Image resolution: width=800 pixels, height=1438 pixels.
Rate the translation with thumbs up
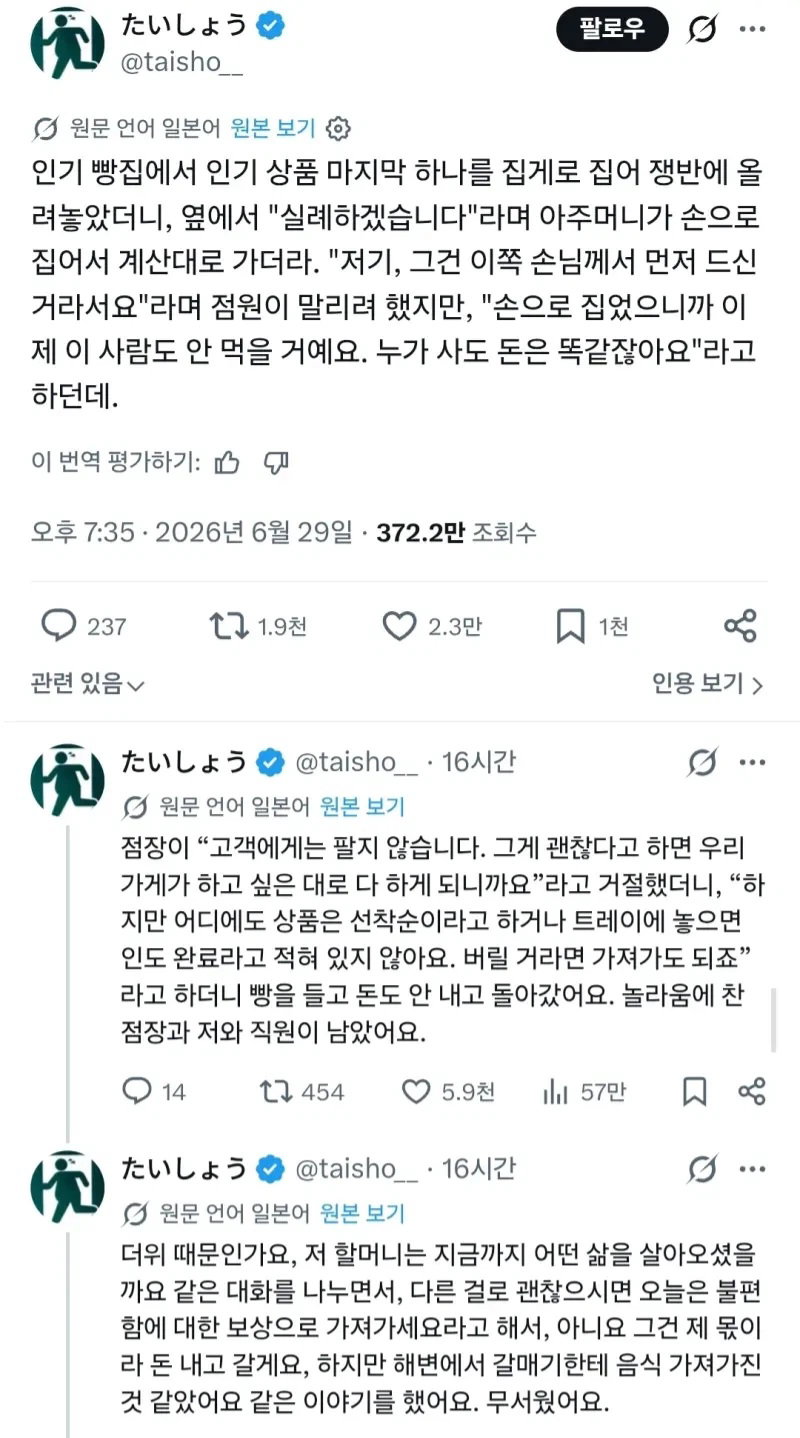click(x=228, y=461)
